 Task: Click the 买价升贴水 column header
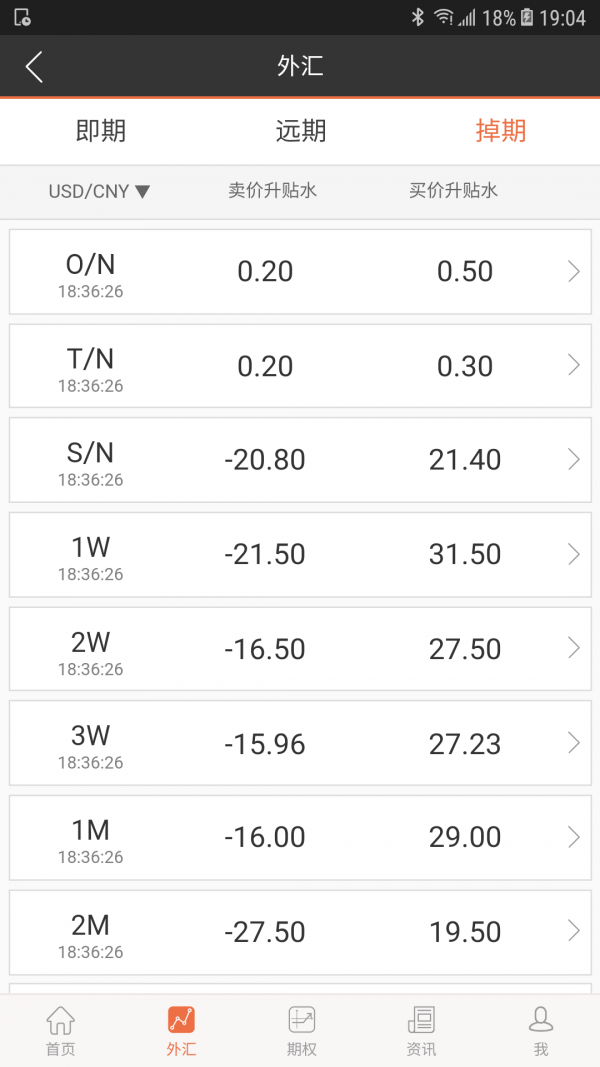click(x=453, y=190)
